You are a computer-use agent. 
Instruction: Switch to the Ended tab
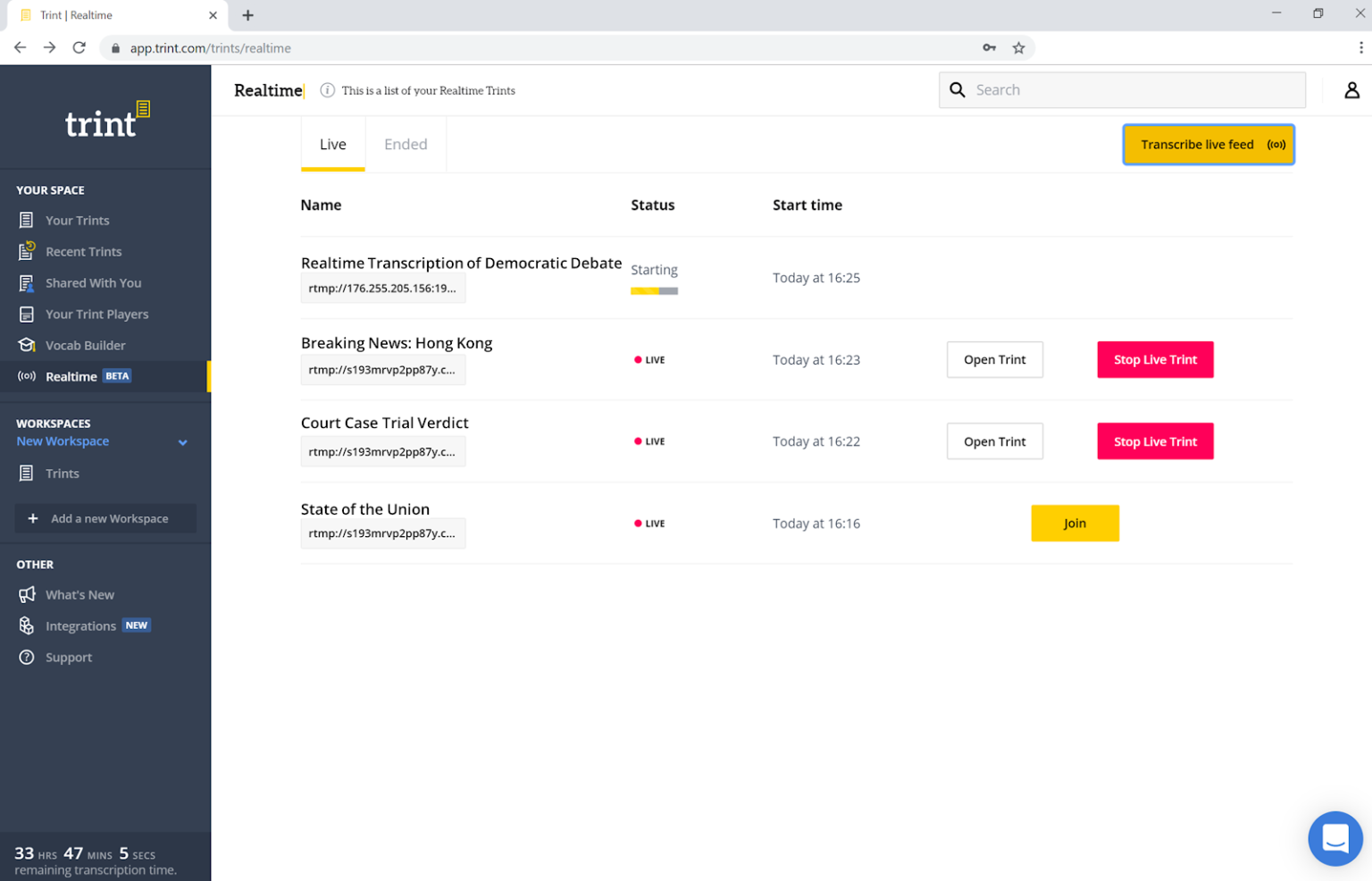406,144
